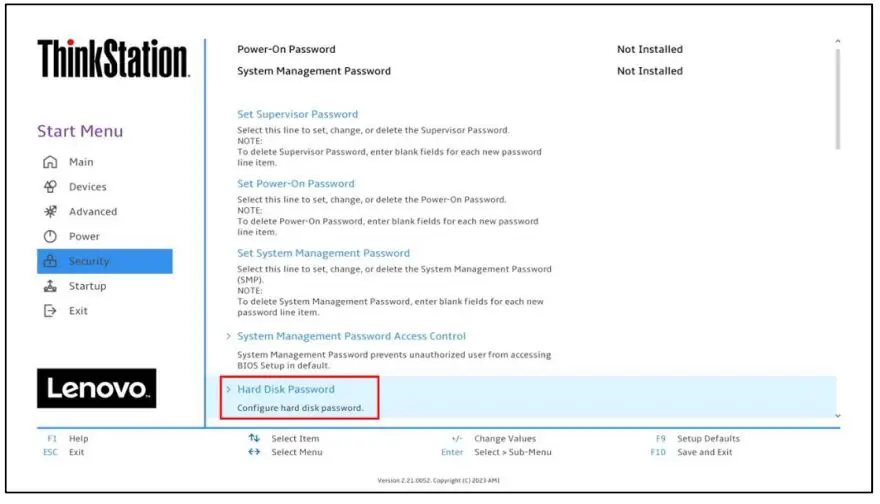The width and height of the screenshot is (880, 504).
Task: Click Not Installed value for System Management Password
Action: [650, 71]
